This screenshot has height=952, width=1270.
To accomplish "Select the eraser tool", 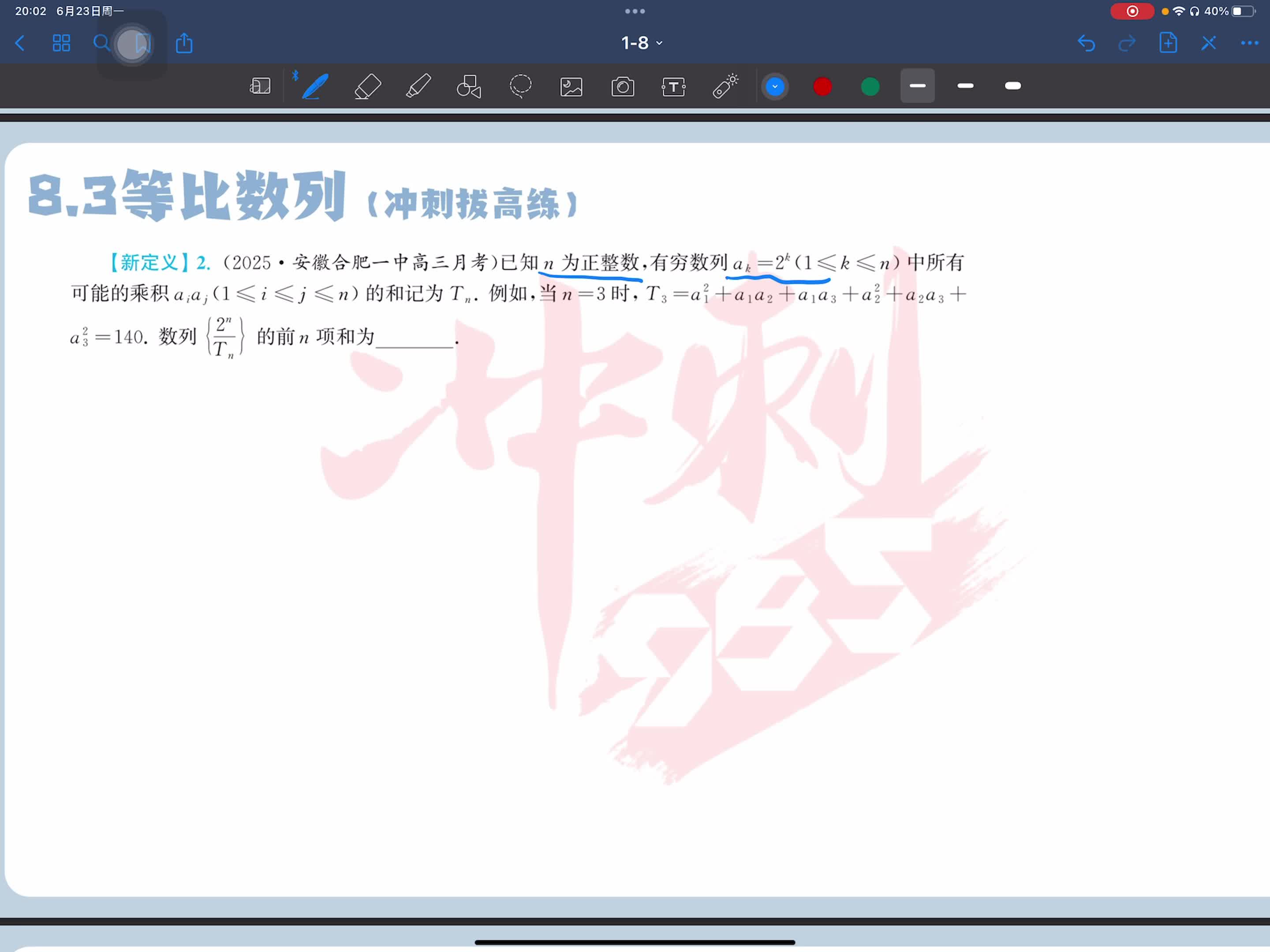I will [367, 87].
